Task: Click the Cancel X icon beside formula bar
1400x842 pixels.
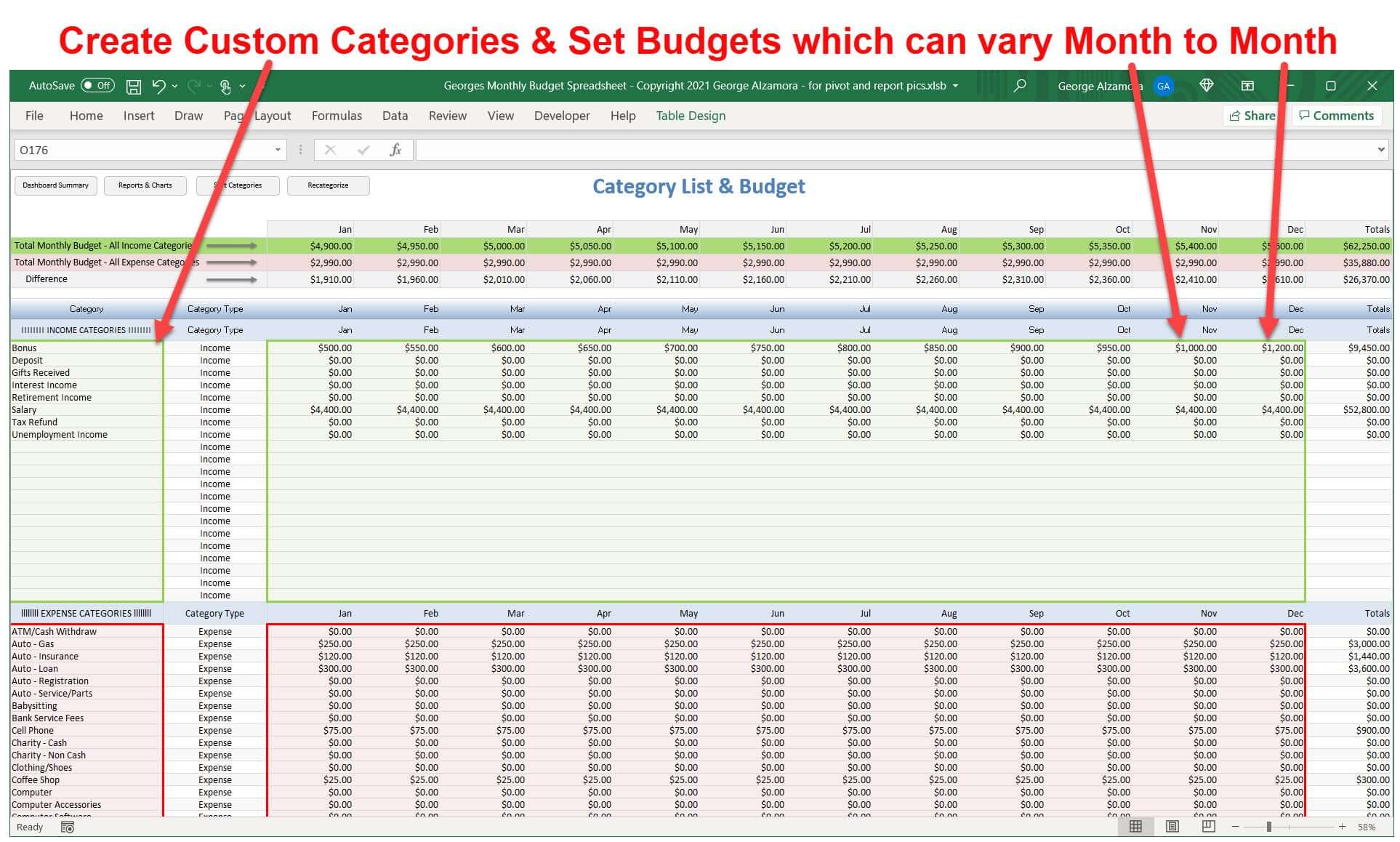Action: click(x=329, y=150)
